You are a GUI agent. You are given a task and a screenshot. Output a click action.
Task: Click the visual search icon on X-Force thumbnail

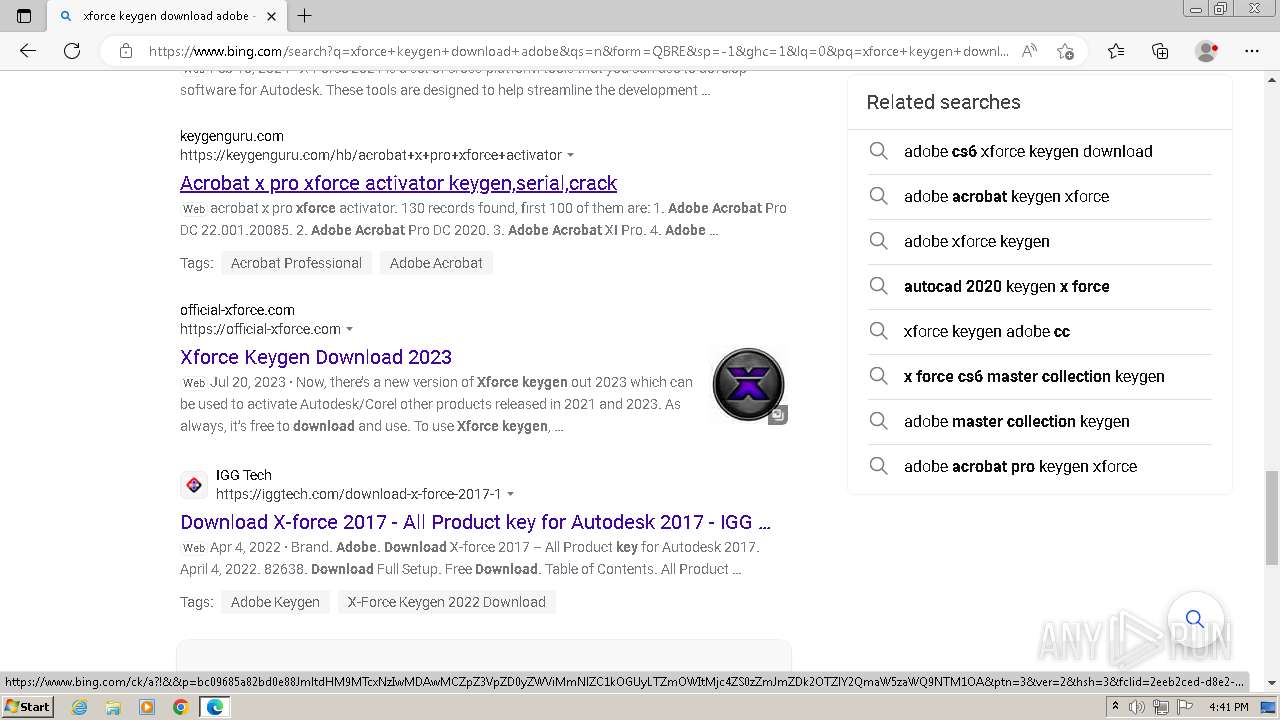click(777, 415)
